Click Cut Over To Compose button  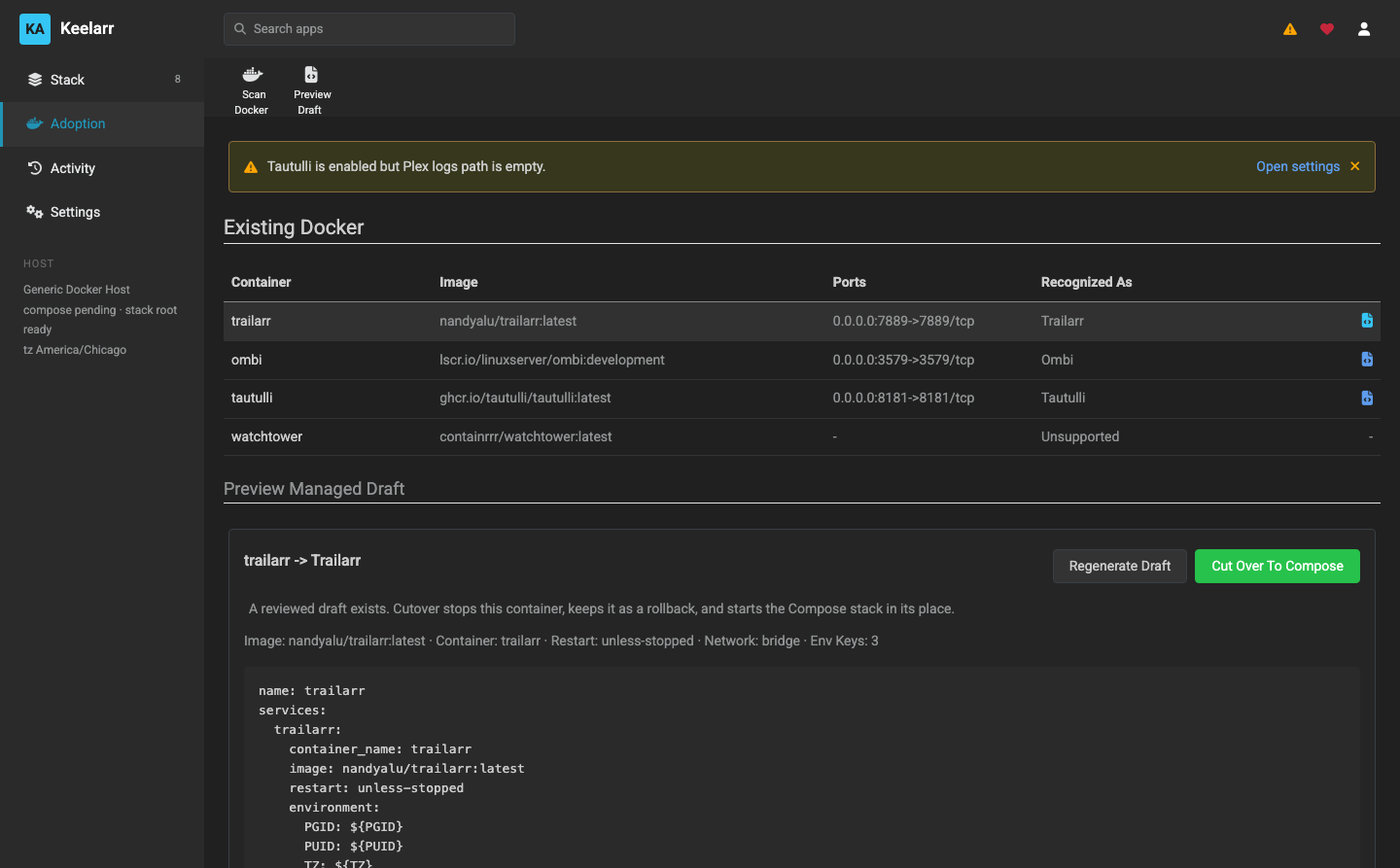[1277, 566]
